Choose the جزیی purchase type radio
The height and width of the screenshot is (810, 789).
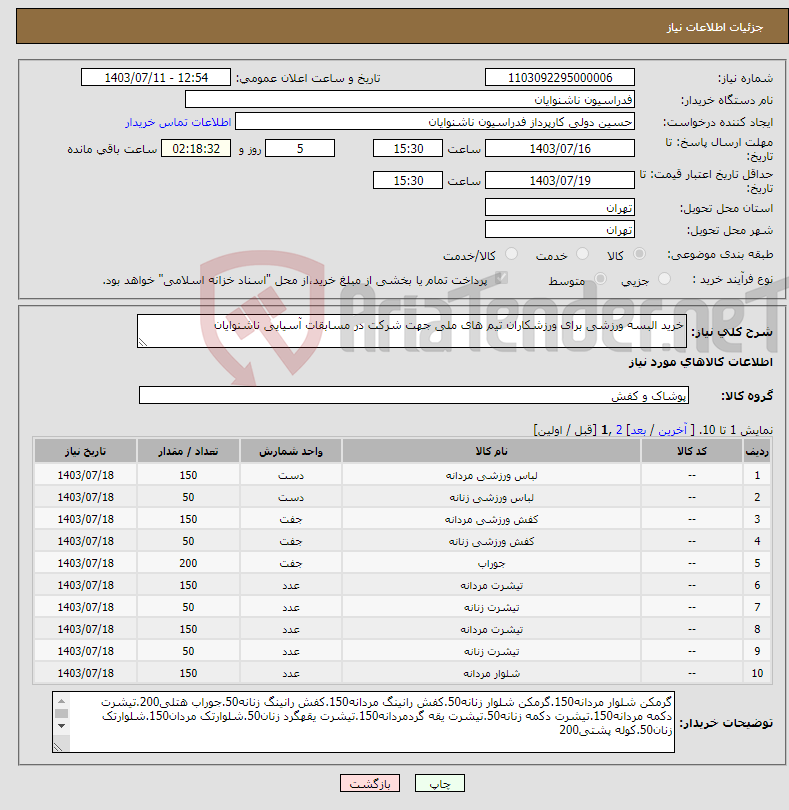click(664, 279)
